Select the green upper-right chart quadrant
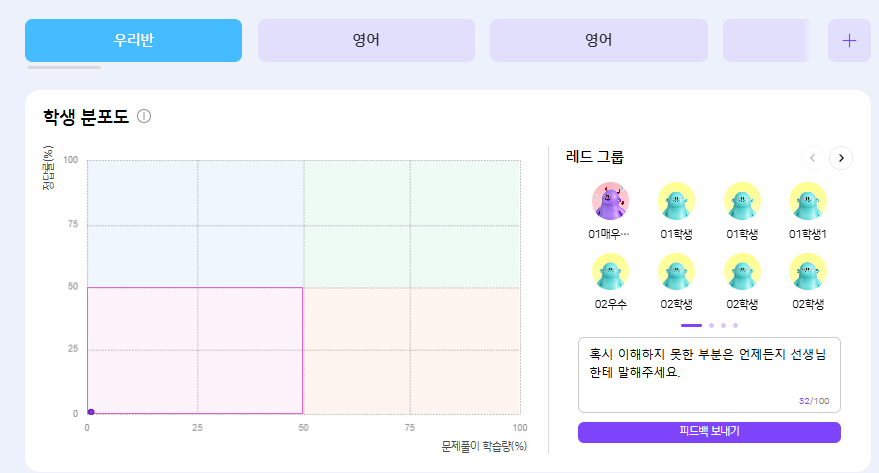Screen dimensions: 879x473 point(412,223)
